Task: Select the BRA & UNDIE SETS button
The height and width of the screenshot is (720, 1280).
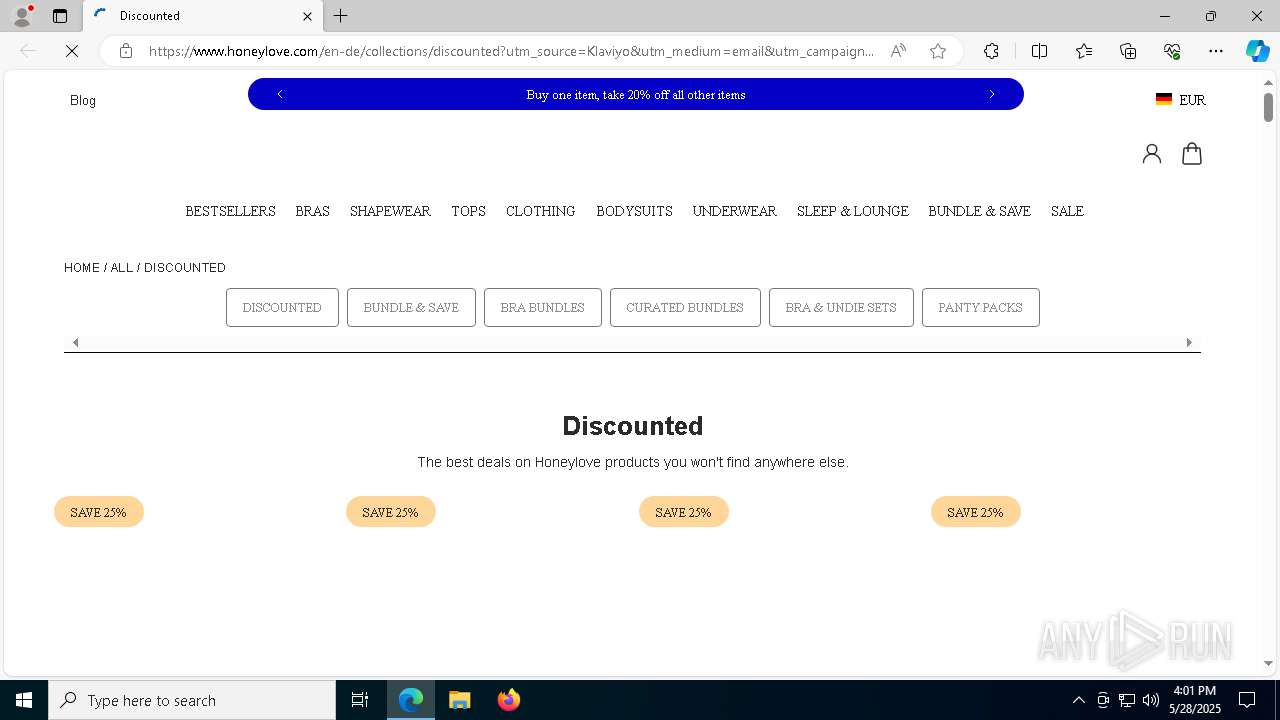Action: 841,307
